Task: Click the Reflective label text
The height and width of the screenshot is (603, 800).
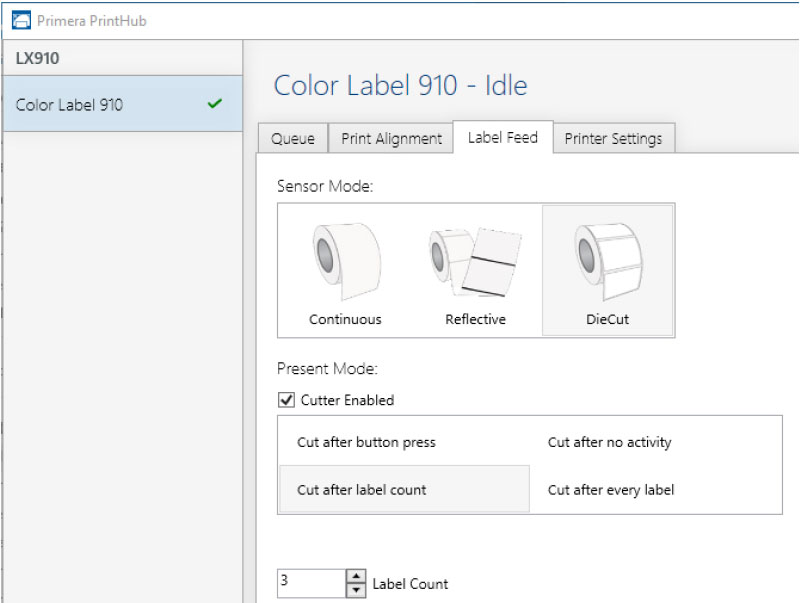Action: tap(476, 319)
